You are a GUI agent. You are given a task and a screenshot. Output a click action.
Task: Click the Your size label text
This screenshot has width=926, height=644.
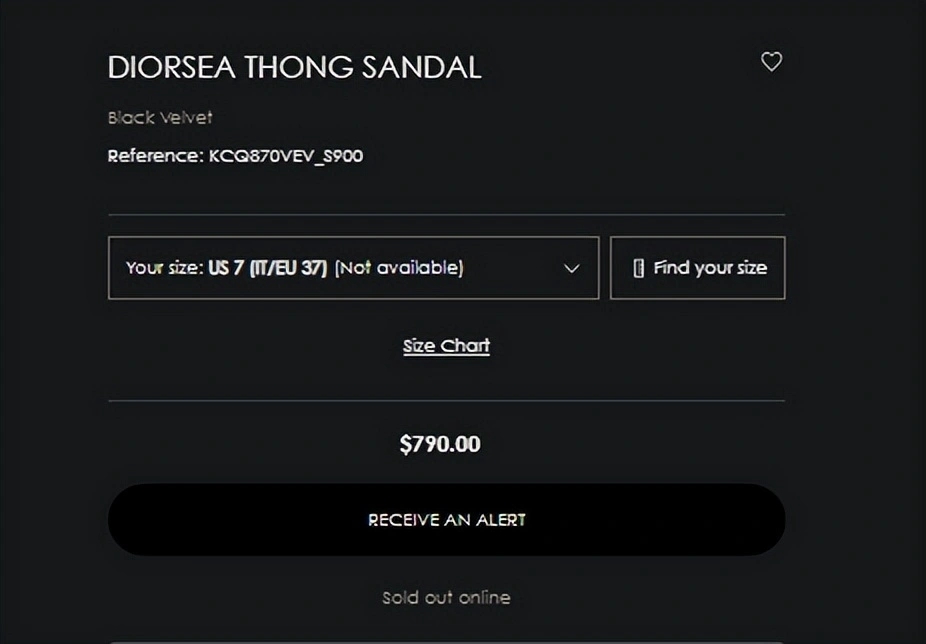point(163,268)
